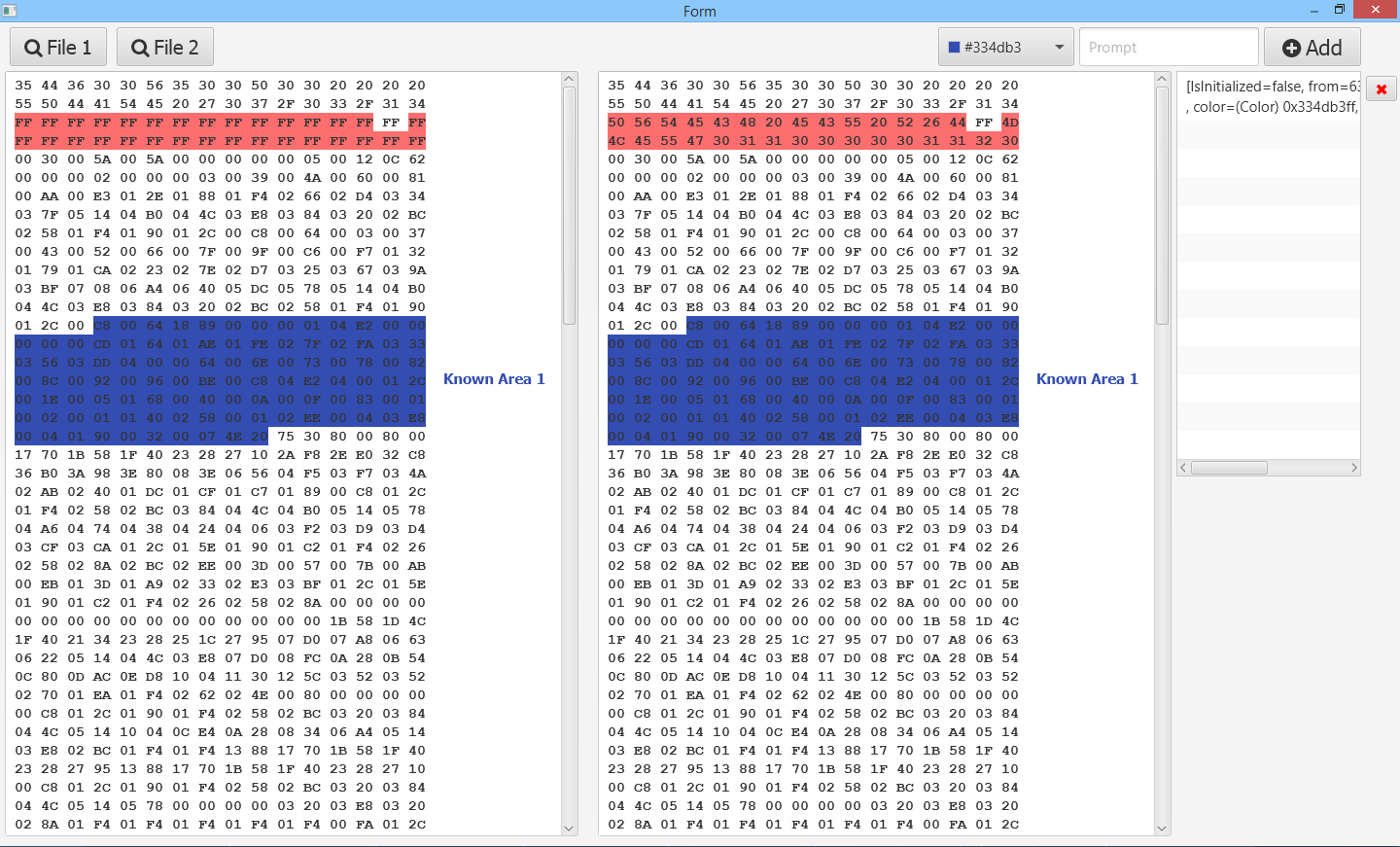The width and height of the screenshot is (1400, 847).
Task: Select the IsInitialized=false list entry
Action: 1269,96
